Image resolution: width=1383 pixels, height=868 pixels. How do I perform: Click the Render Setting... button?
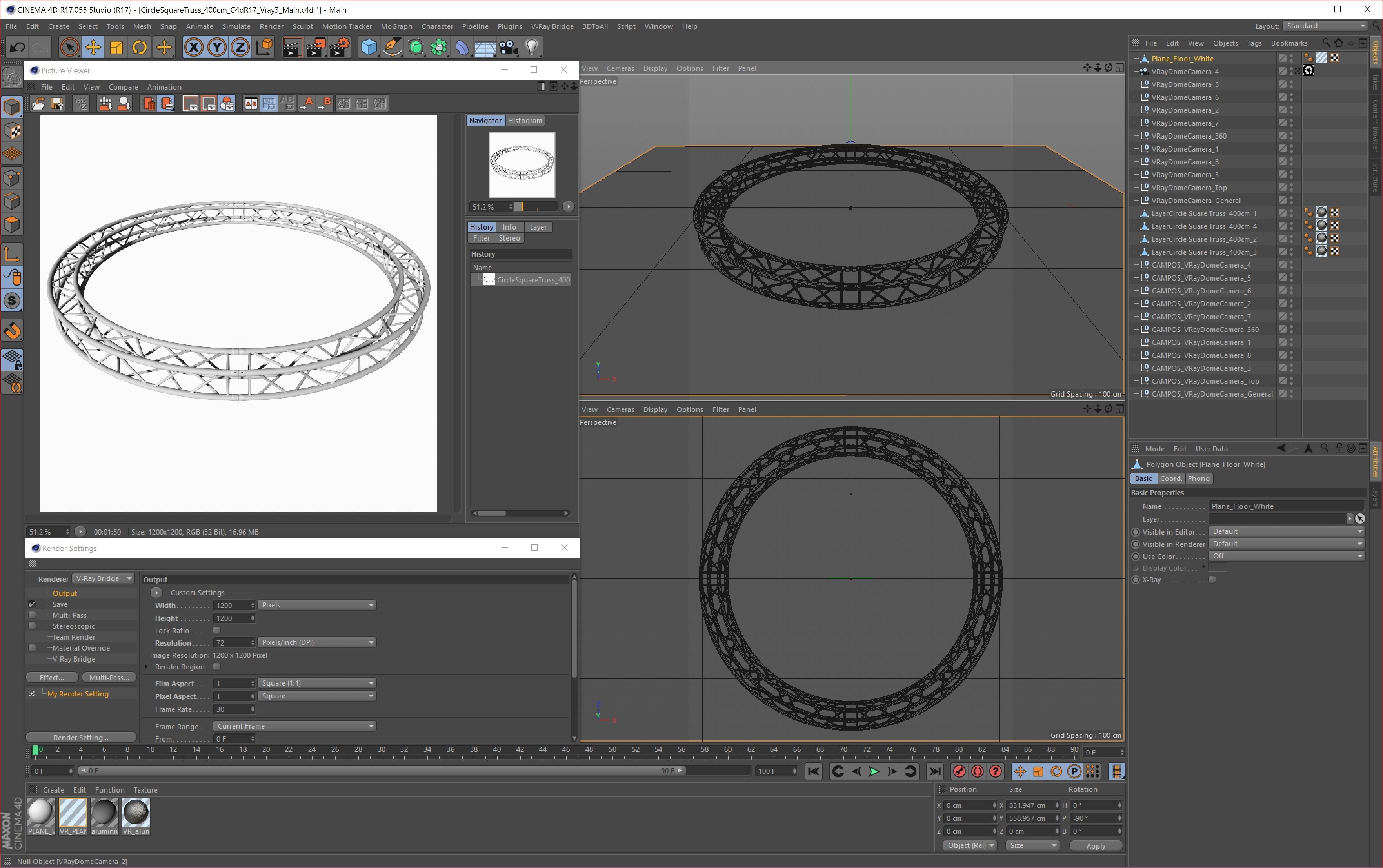click(x=81, y=737)
